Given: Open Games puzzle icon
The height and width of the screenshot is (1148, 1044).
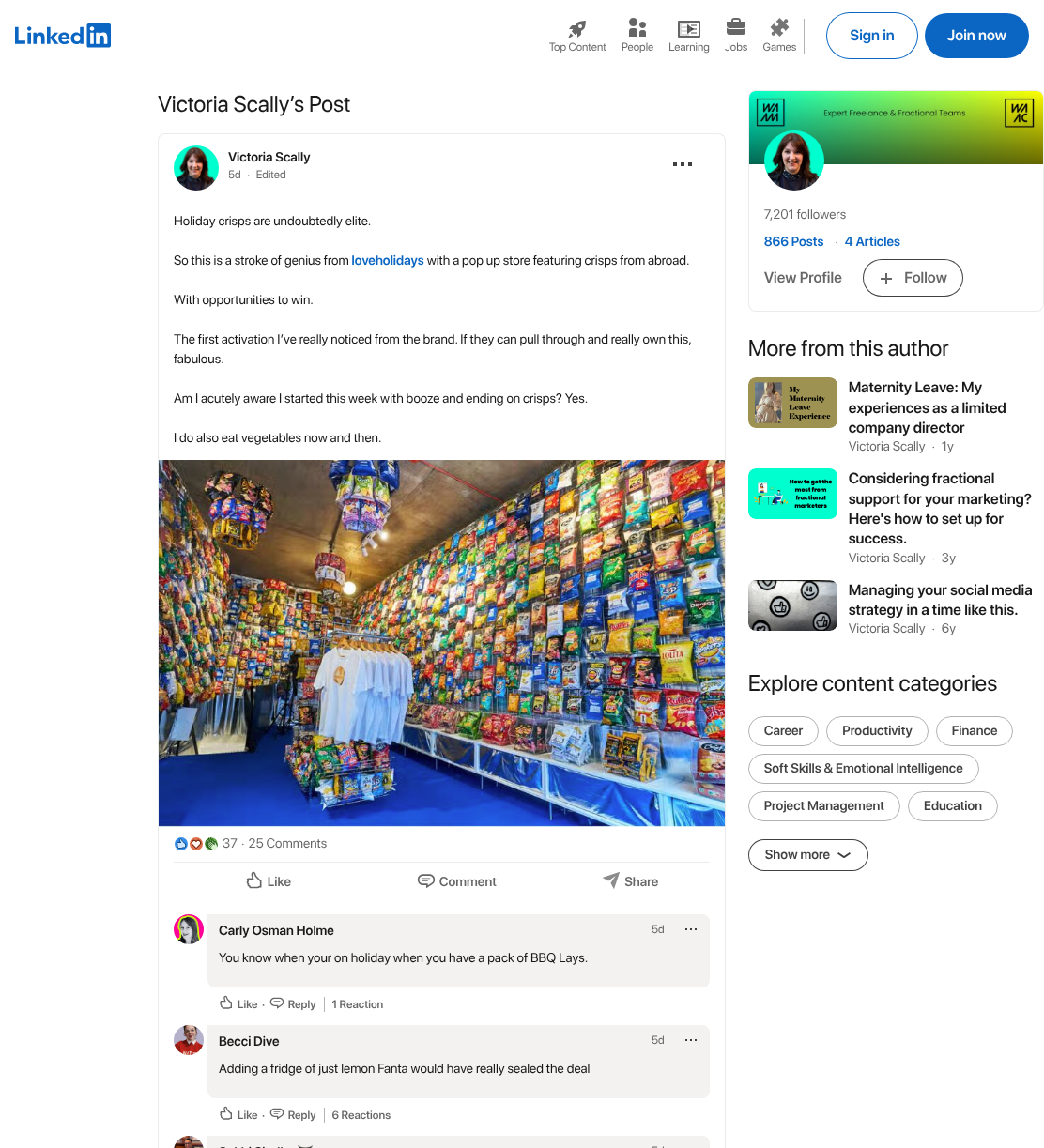Looking at the screenshot, I should (x=779, y=27).
